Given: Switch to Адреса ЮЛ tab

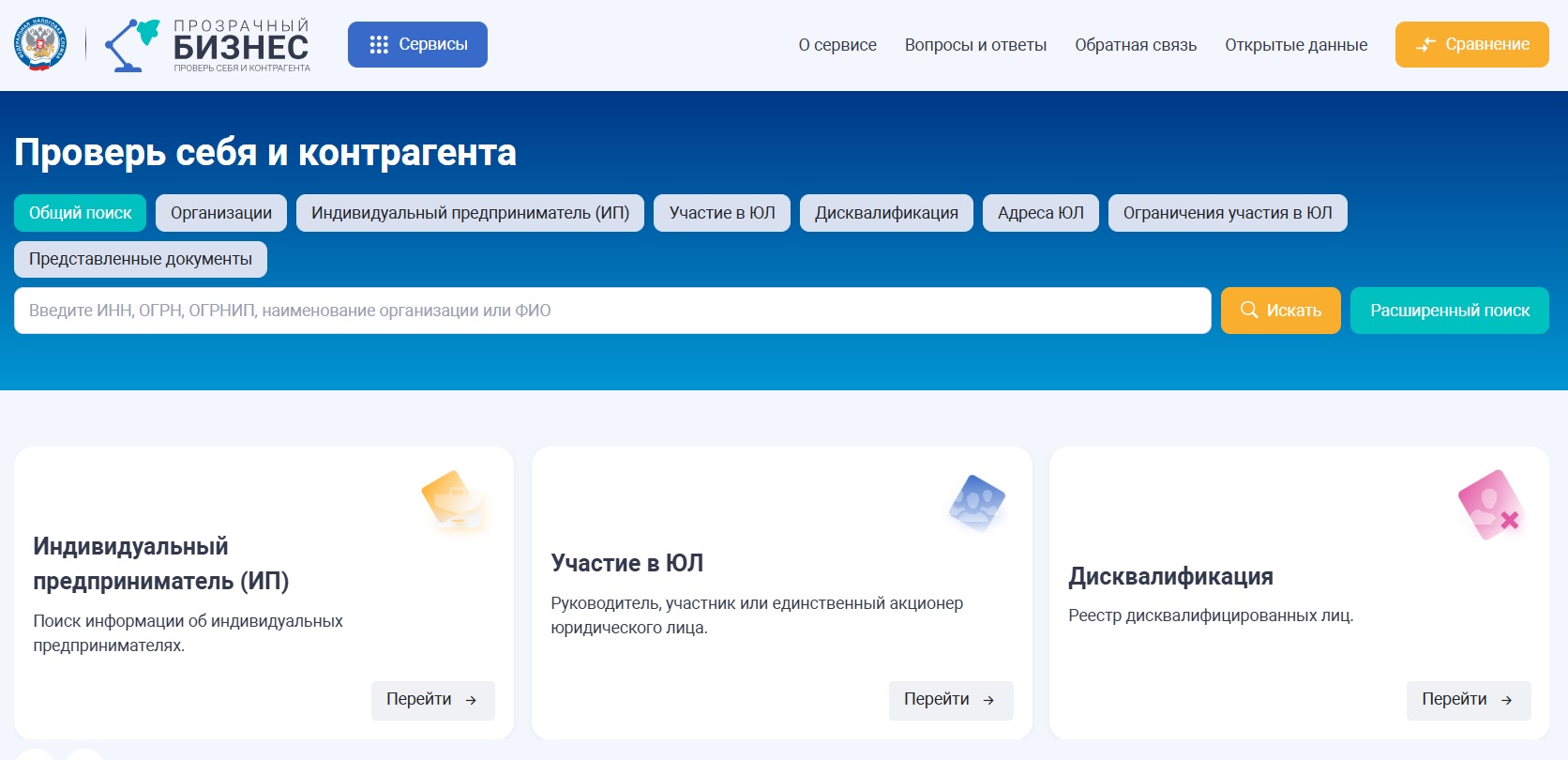Looking at the screenshot, I should pos(1041,213).
